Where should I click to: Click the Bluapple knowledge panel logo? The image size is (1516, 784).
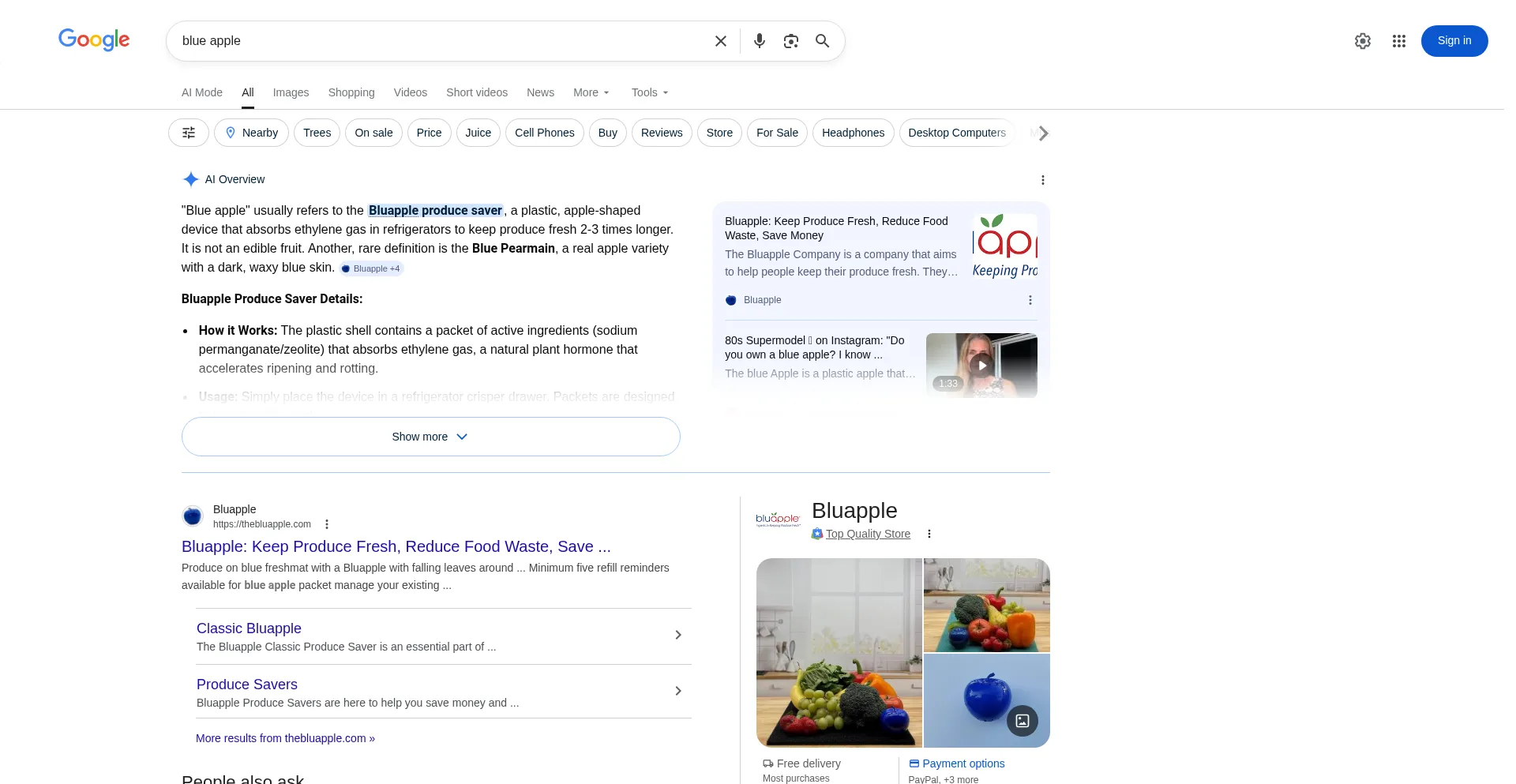point(779,519)
